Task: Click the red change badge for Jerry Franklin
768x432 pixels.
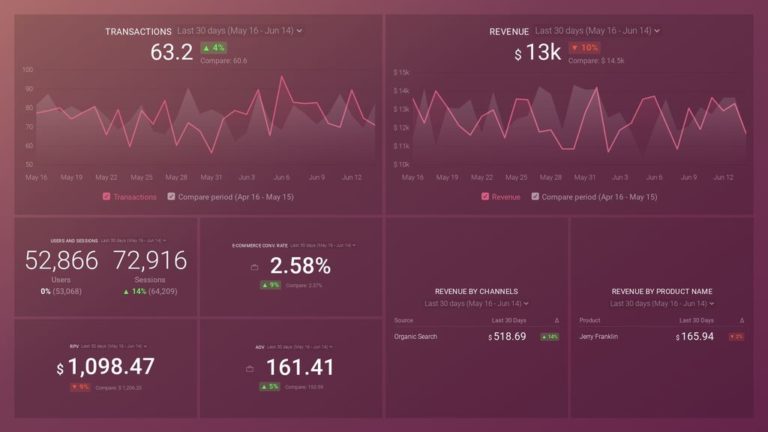Action: pyautogui.click(x=735, y=337)
